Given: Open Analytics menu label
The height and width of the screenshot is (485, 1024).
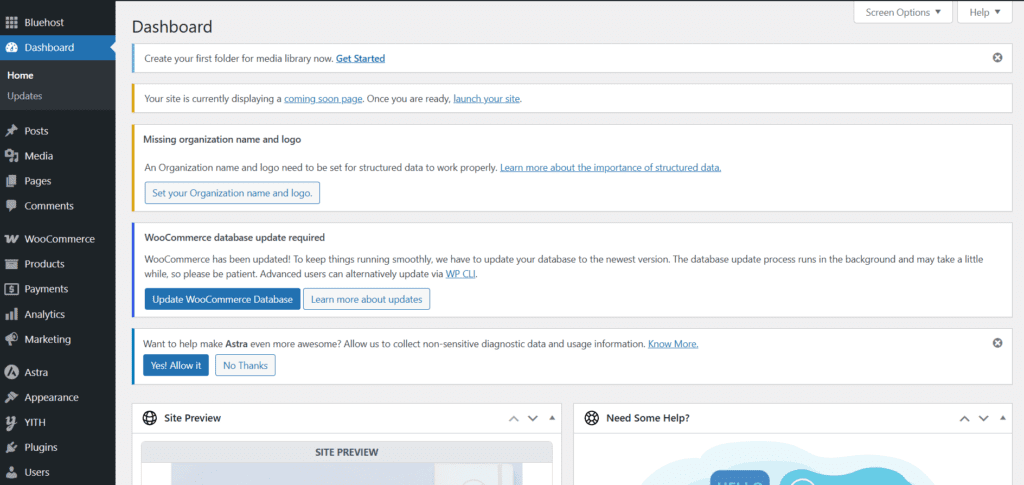Looking at the screenshot, I should click(x=44, y=315).
